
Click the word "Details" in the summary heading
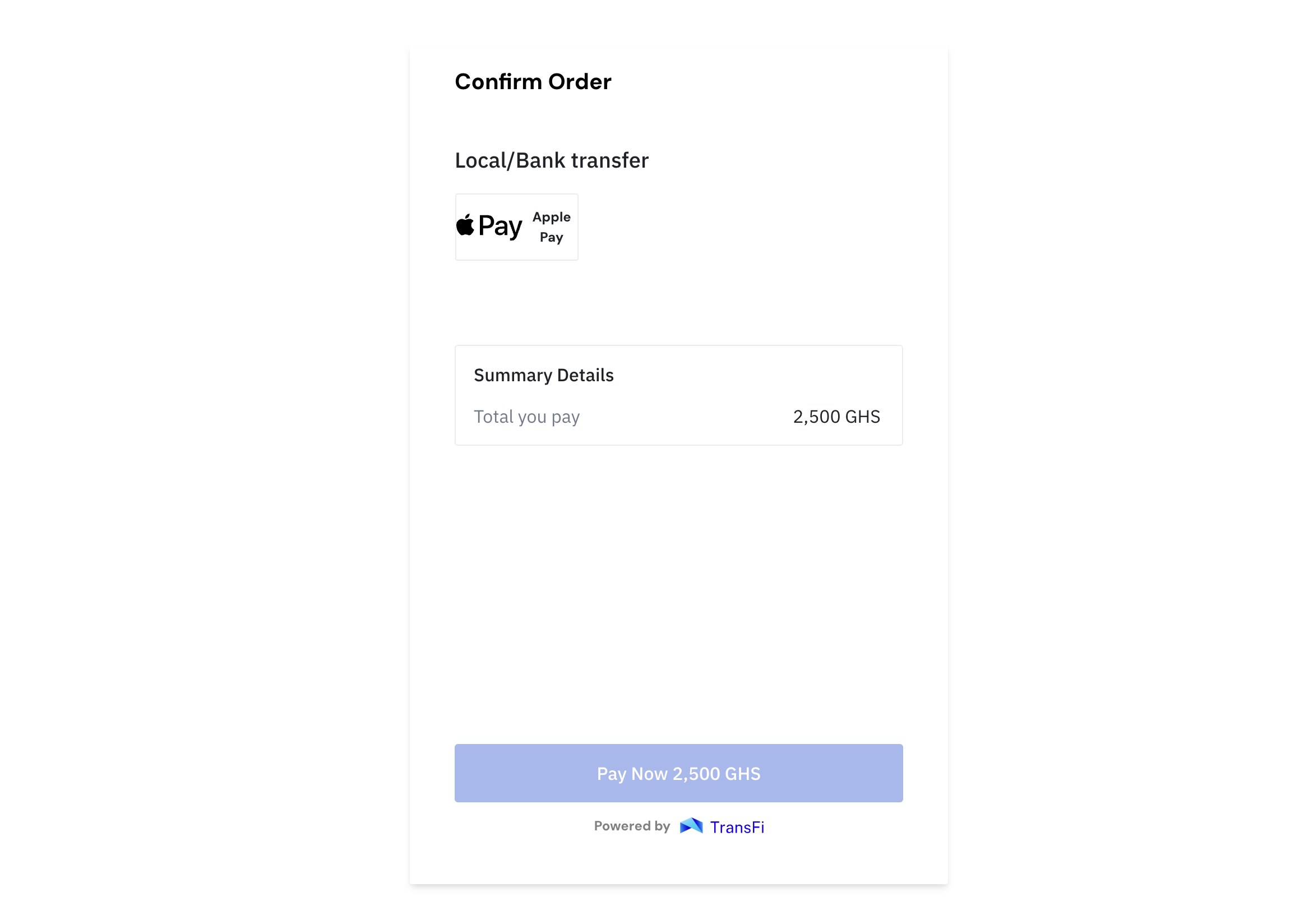tap(585, 376)
